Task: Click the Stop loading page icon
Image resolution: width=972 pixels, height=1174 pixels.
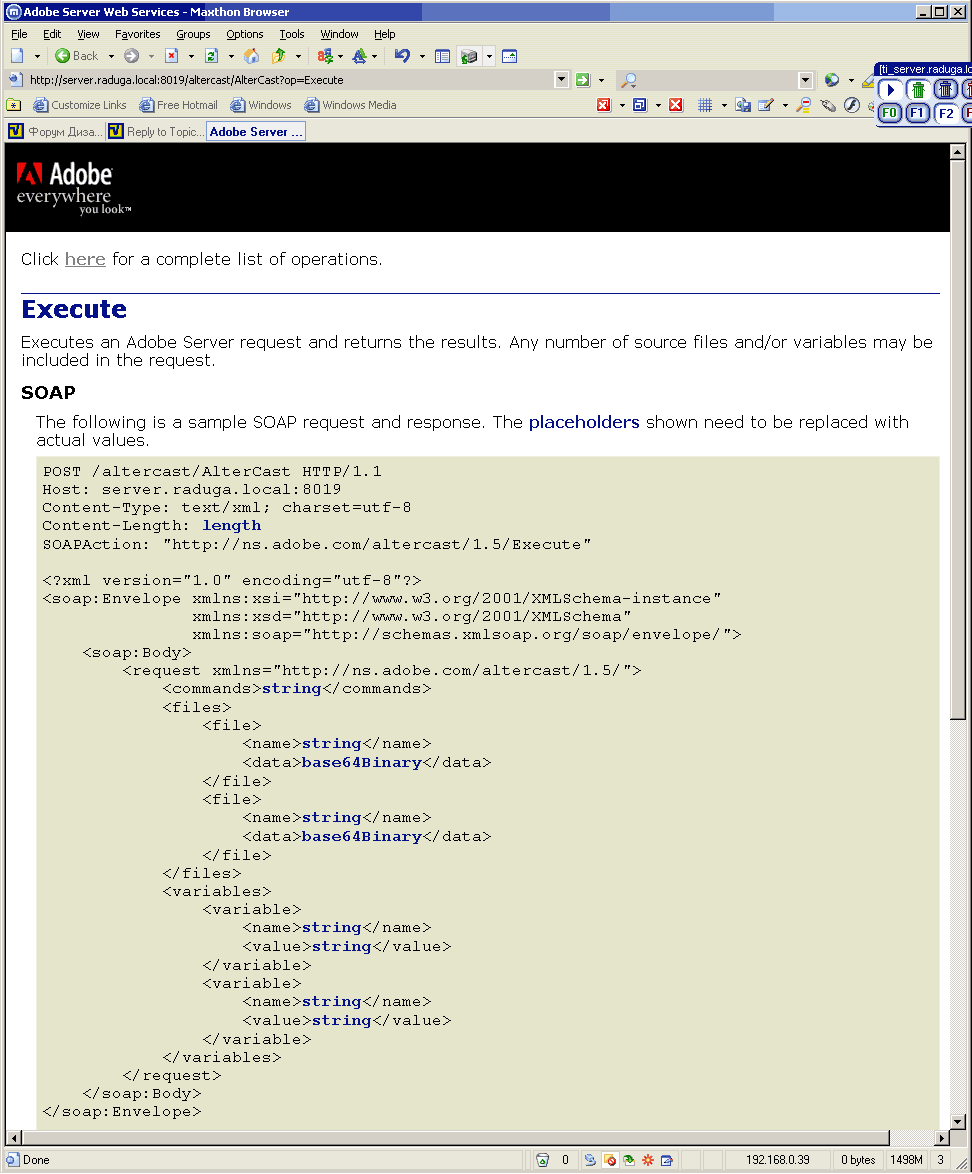Action: pos(171,56)
